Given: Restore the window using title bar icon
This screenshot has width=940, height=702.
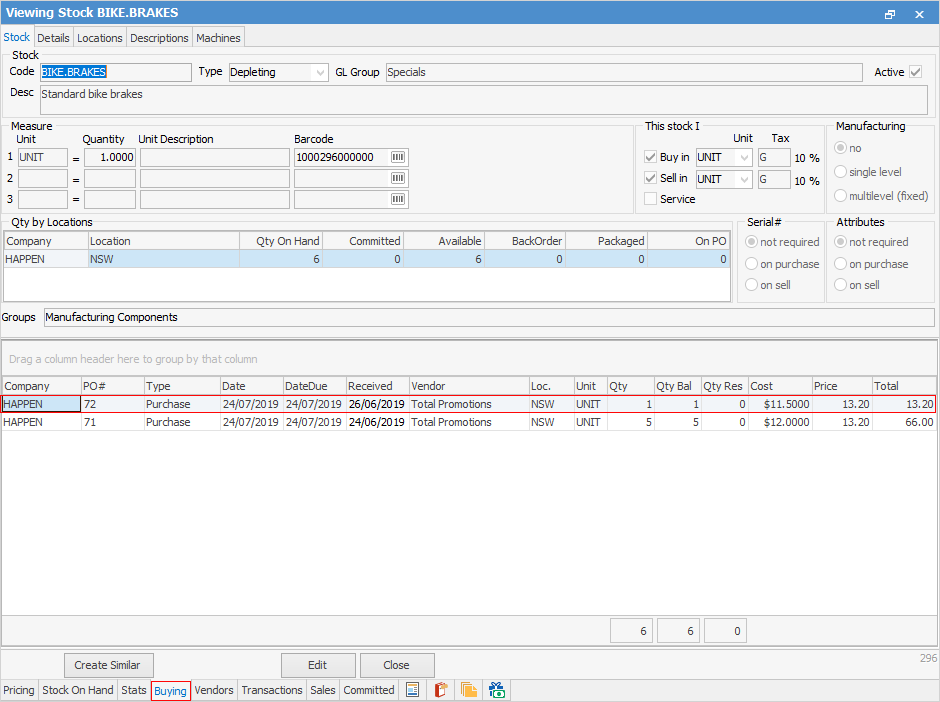Looking at the screenshot, I should click(x=890, y=14).
